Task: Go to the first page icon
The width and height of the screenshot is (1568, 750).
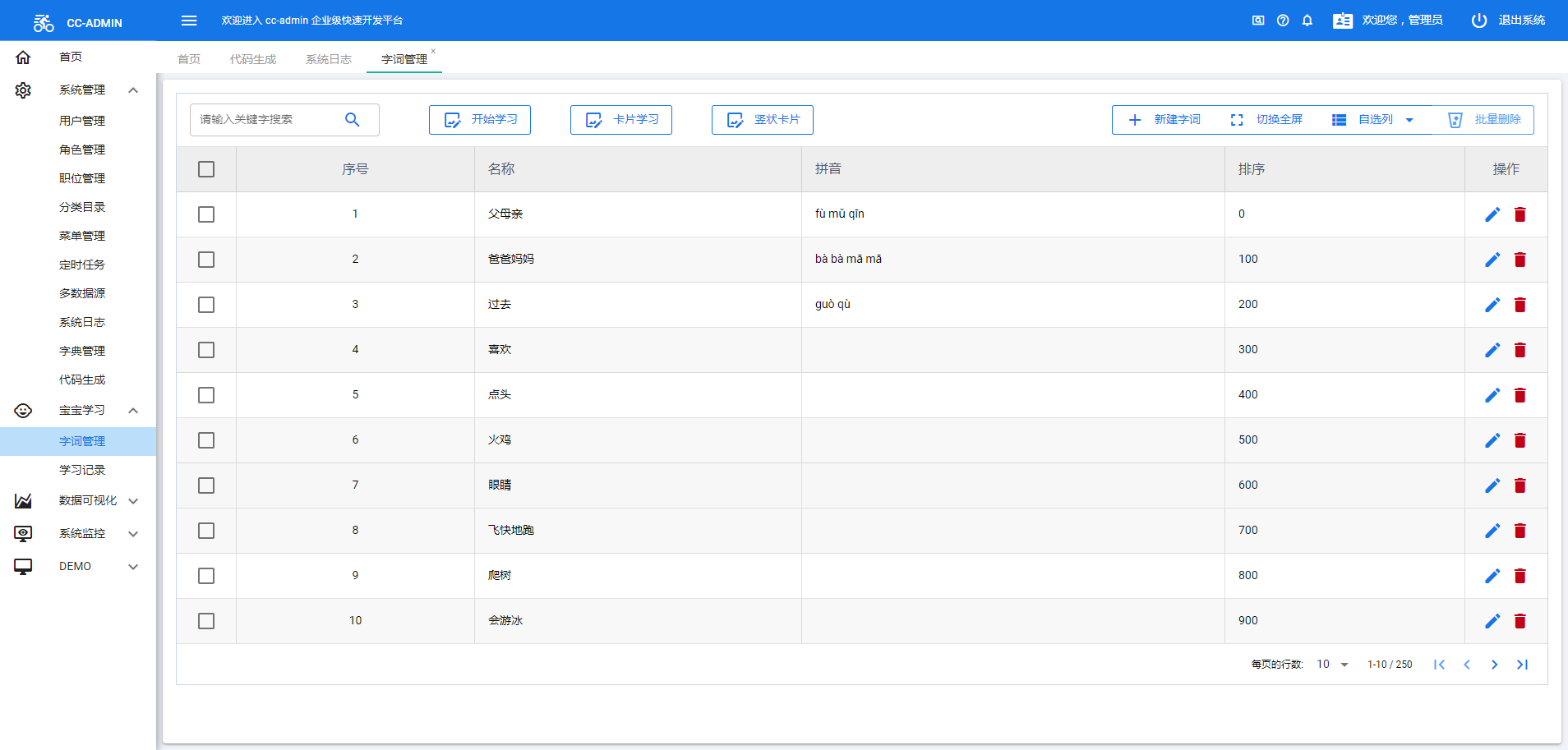Action: click(1439, 665)
